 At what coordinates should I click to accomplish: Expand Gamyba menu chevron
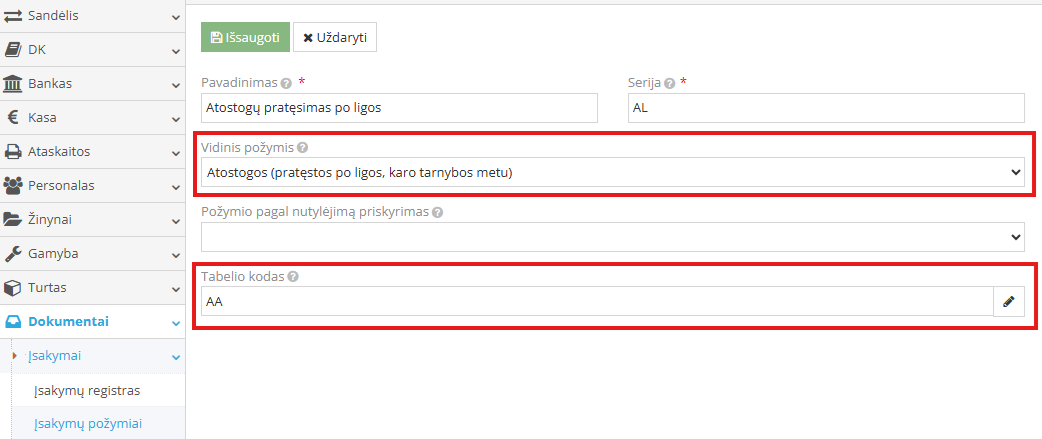click(175, 255)
